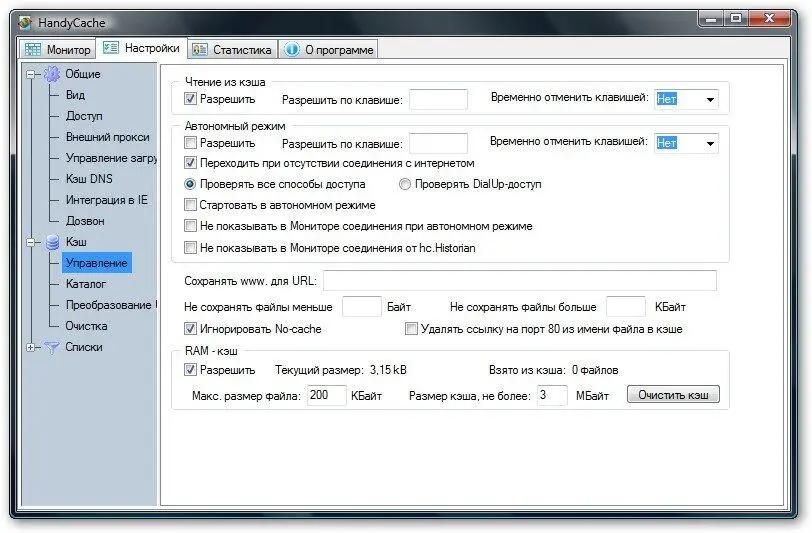This screenshot has height=533, width=812.
Task: Click the О программе info icon
Action: click(291, 49)
